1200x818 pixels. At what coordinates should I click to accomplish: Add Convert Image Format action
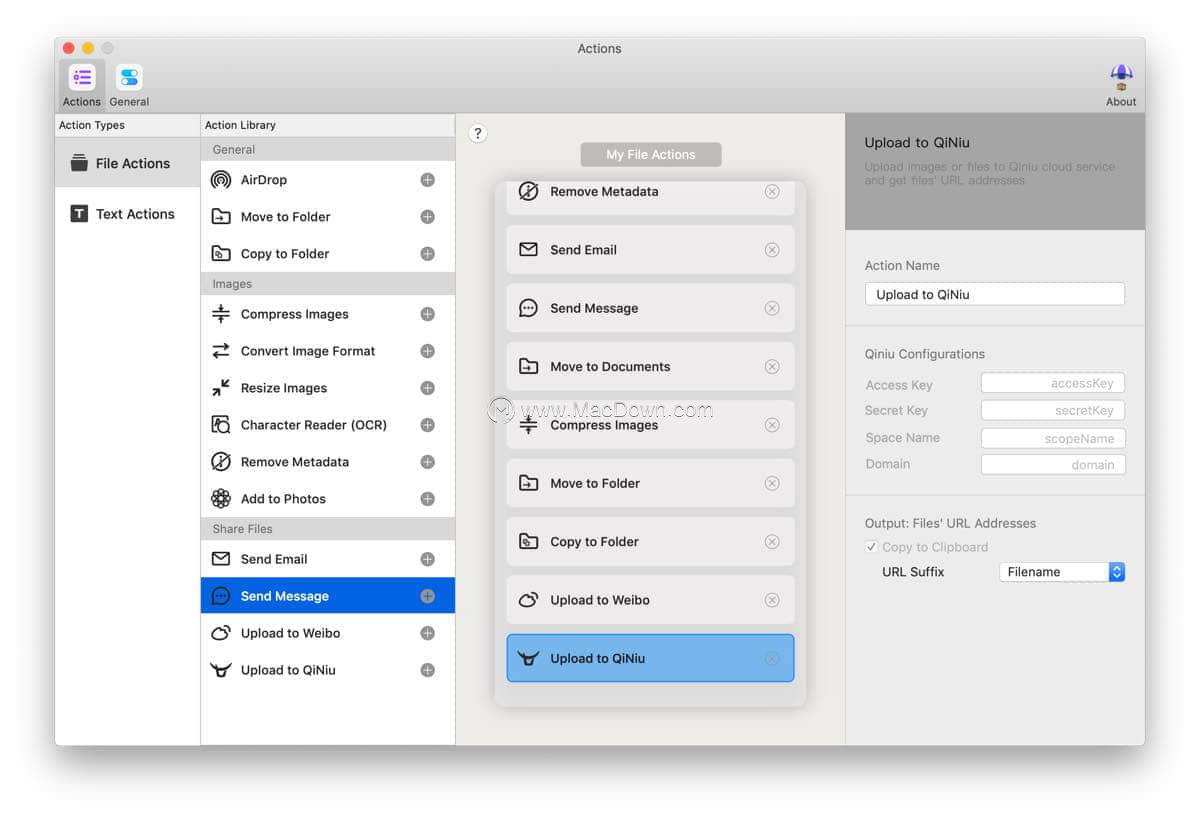[x=428, y=351]
